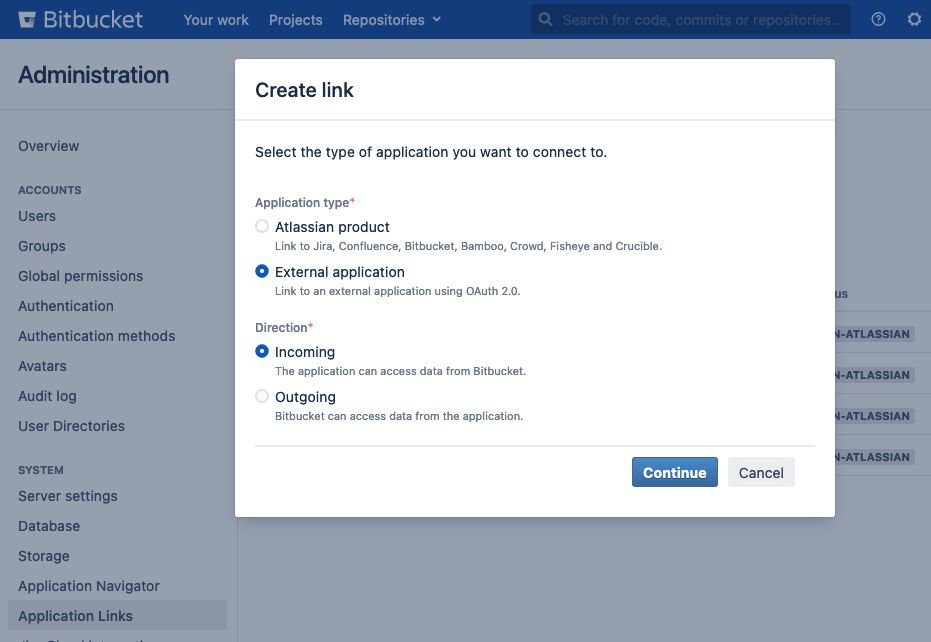931x642 pixels.
Task: Click the search repositories input field
Action: point(700,18)
